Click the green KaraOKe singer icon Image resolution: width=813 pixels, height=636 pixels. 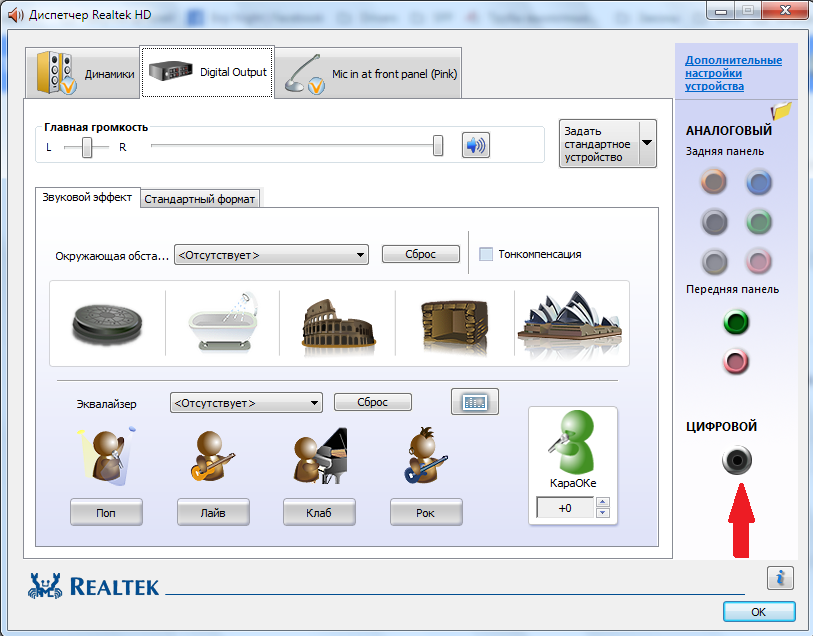point(572,442)
